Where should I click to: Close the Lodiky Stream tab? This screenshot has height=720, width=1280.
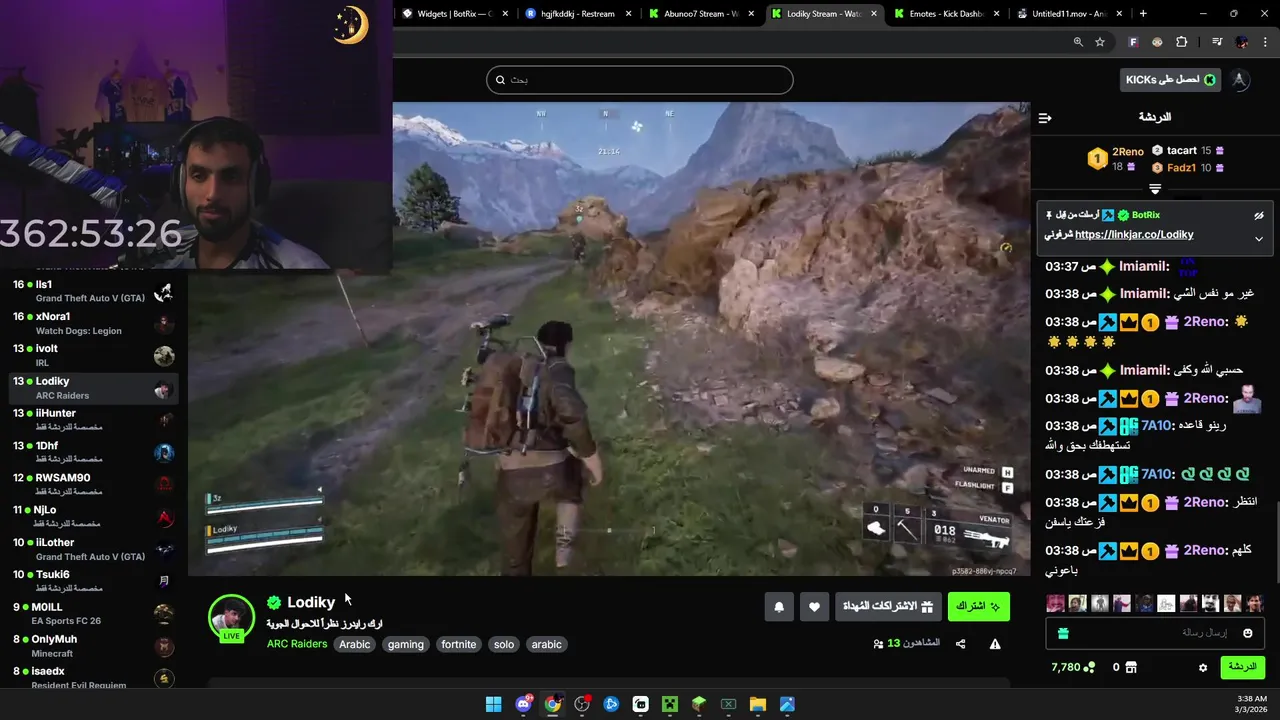click(x=874, y=14)
